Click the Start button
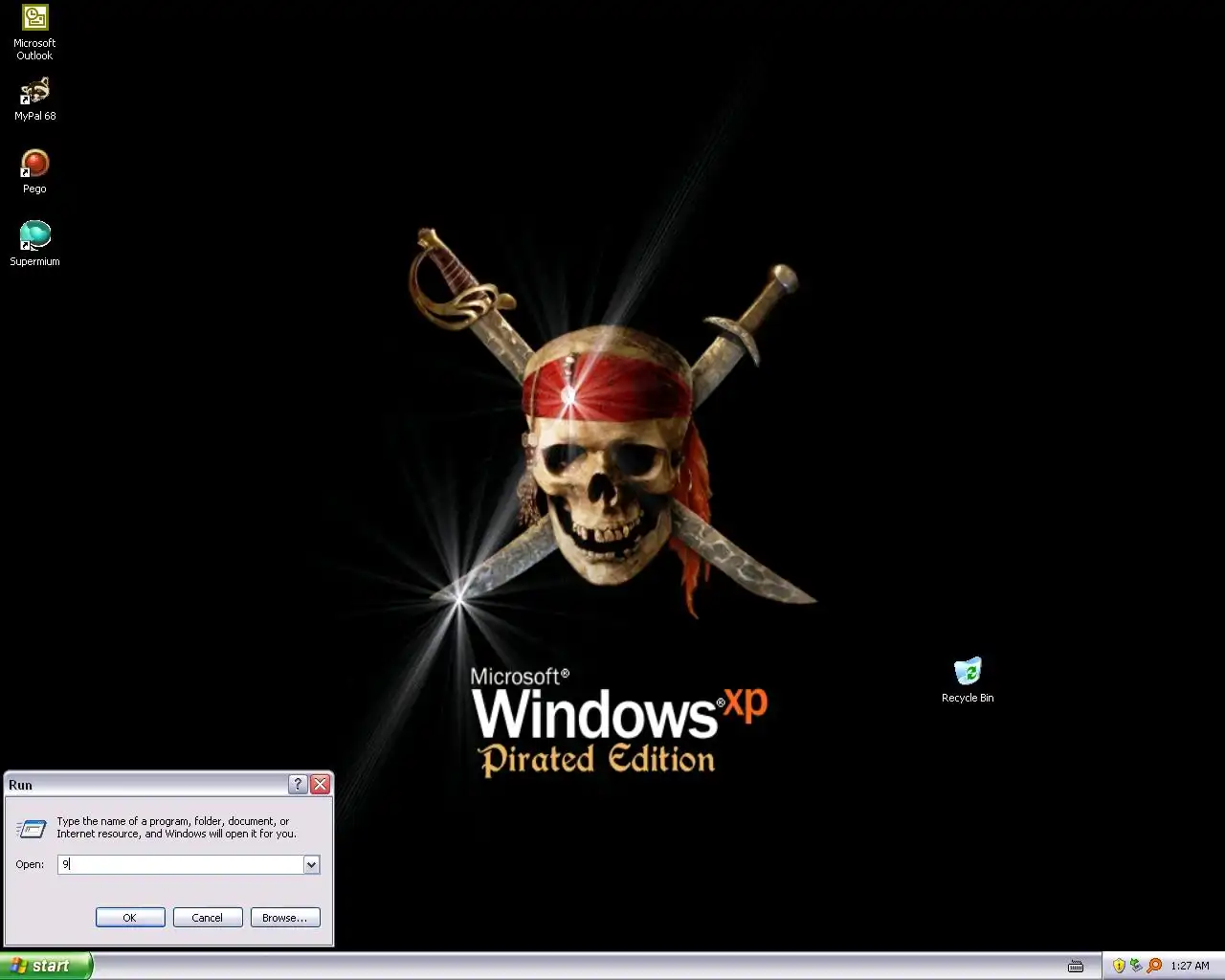Screen dimensions: 1225x980 point(46,966)
